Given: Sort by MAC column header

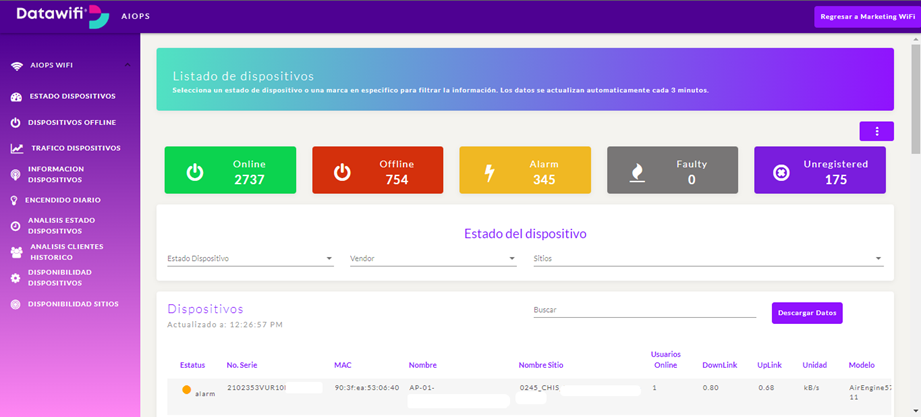Looking at the screenshot, I should click(342, 365).
